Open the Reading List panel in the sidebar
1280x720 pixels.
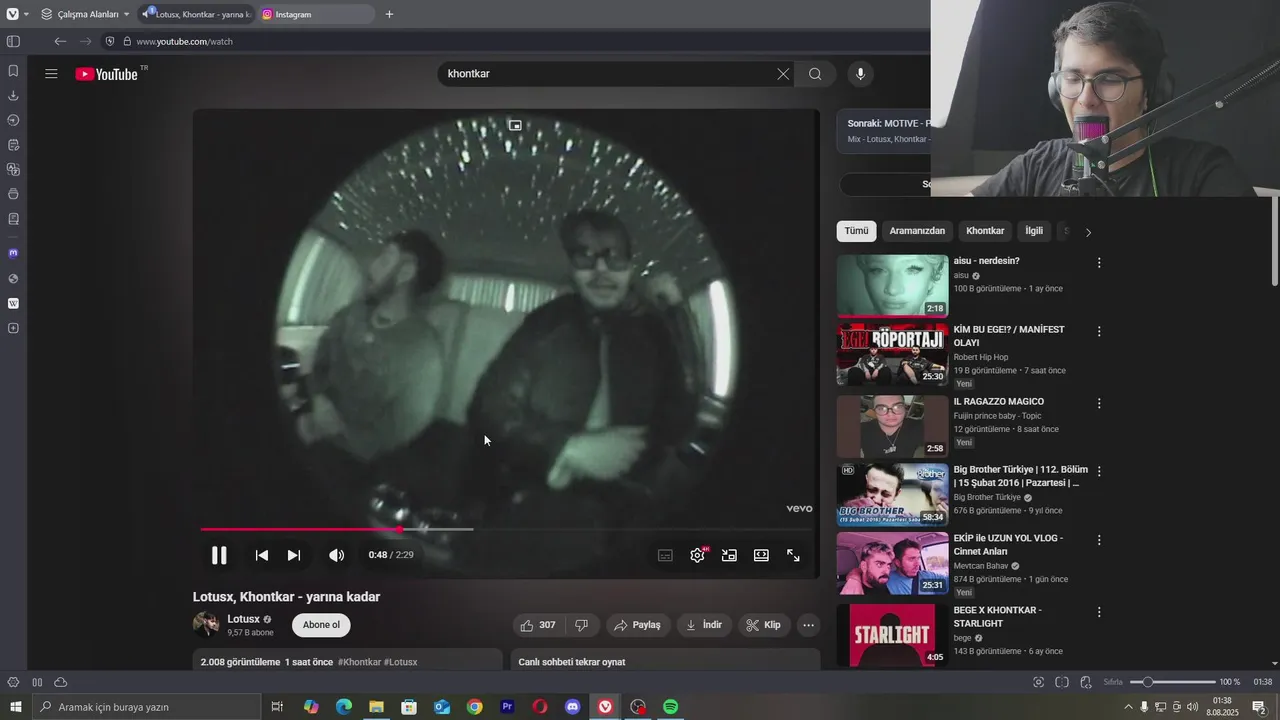click(x=13, y=219)
